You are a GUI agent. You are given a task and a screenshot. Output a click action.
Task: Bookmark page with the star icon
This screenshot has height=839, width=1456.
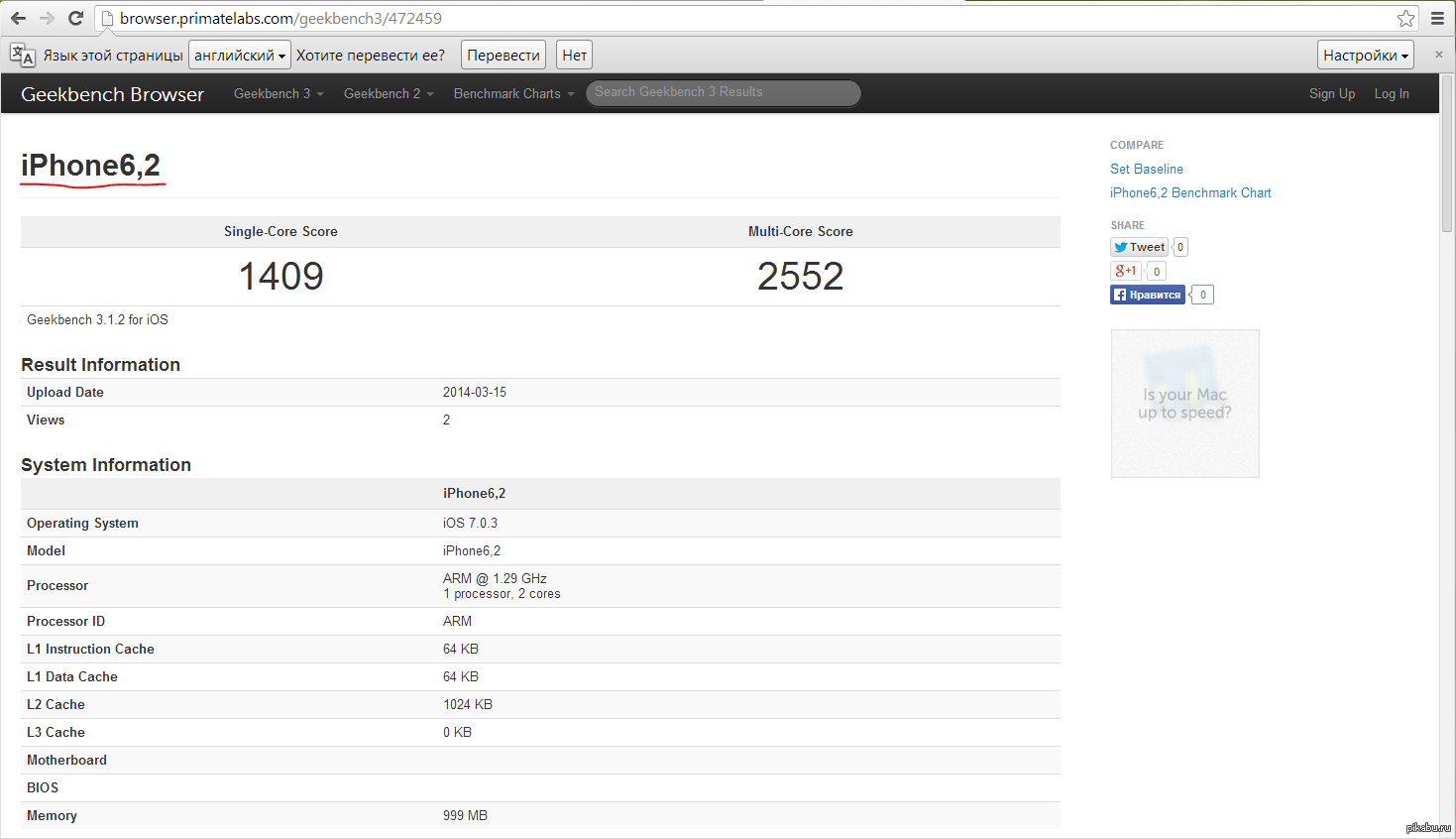[x=1405, y=18]
